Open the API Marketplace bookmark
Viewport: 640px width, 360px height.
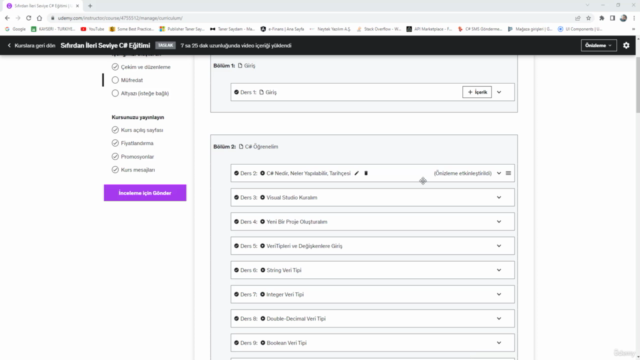click(429, 29)
